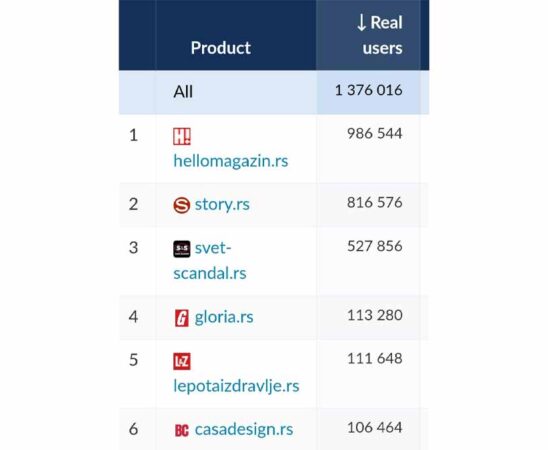Image resolution: width=548 pixels, height=450 pixels.
Task: Click the sort arrow beside Real users
Action: 361,23
